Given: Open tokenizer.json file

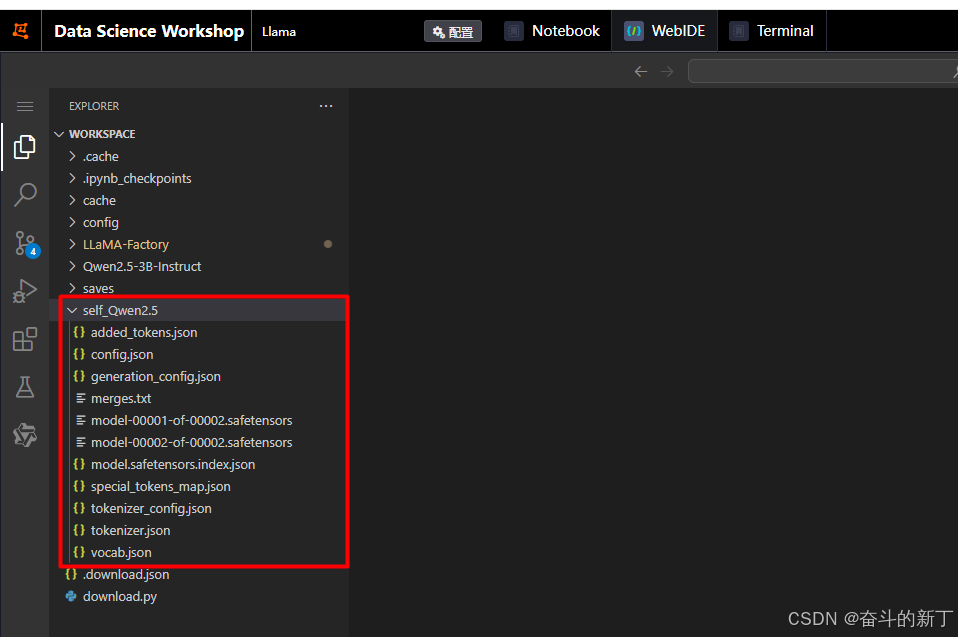Looking at the screenshot, I should click(199, 530).
